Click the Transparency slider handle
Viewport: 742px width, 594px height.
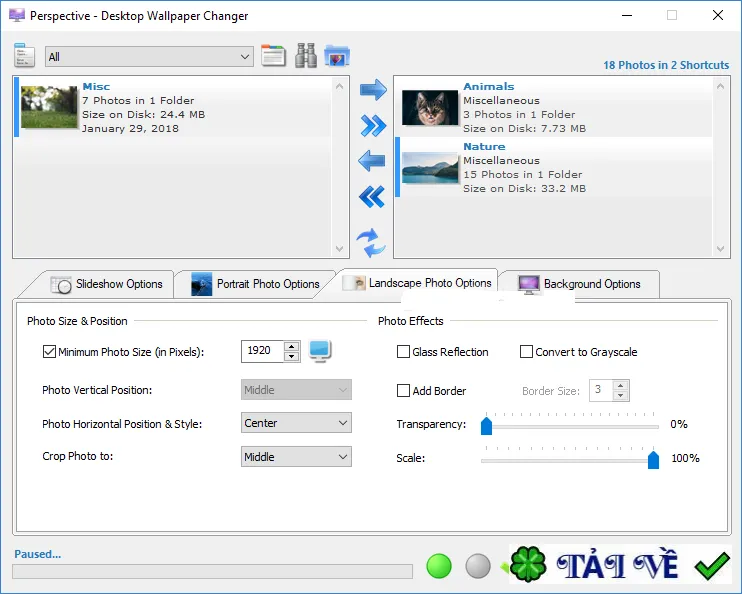pyautogui.click(x=486, y=425)
